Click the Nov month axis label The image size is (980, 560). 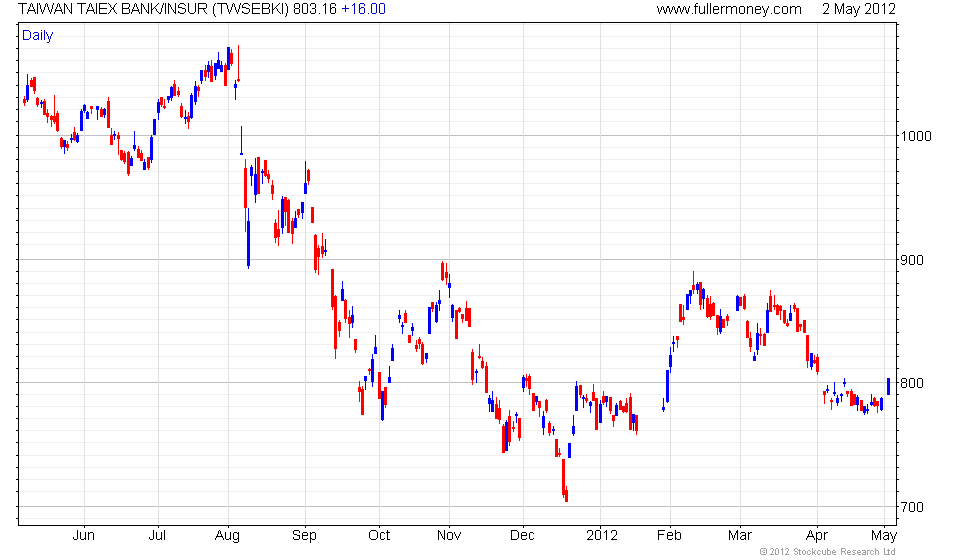click(449, 536)
